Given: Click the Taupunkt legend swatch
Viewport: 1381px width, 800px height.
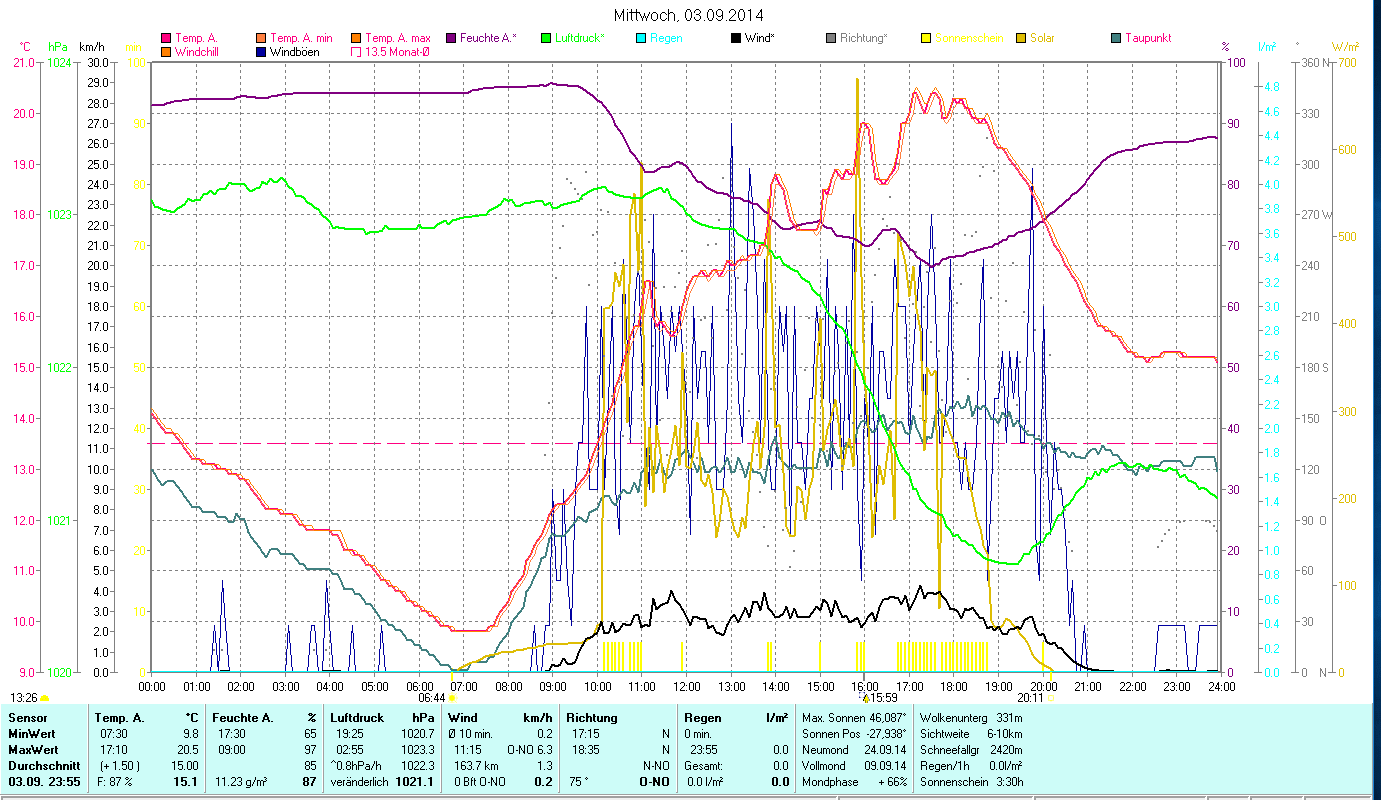Looking at the screenshot, I should coord(1116,38).
